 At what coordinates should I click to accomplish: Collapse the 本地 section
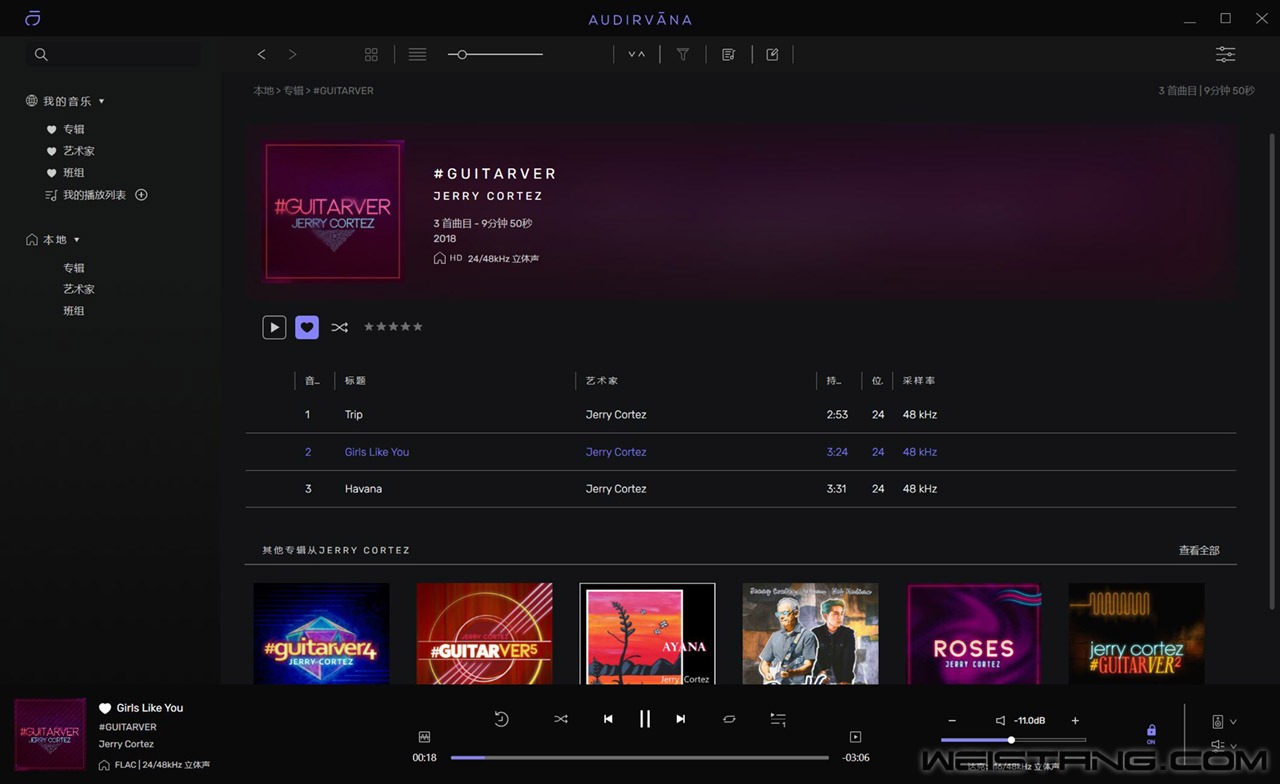[x=76, y=240]
